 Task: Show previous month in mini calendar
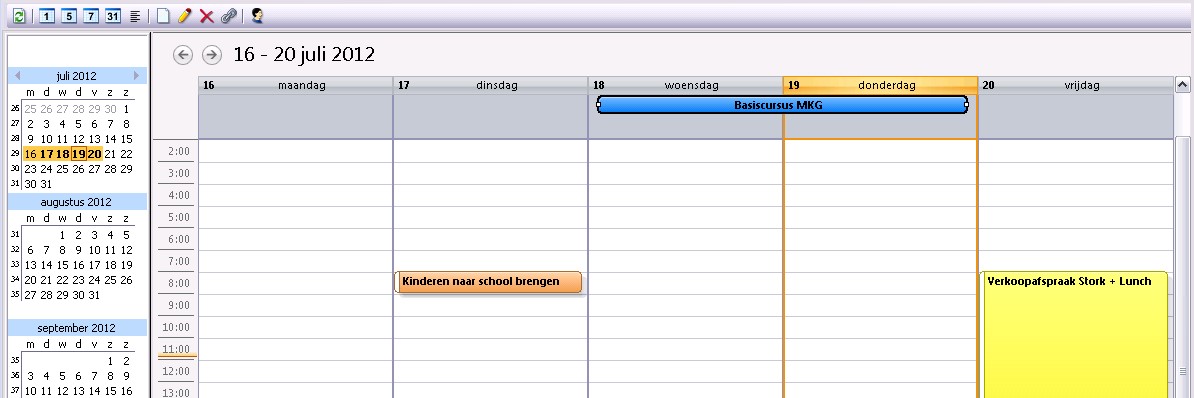click(18, 75)
